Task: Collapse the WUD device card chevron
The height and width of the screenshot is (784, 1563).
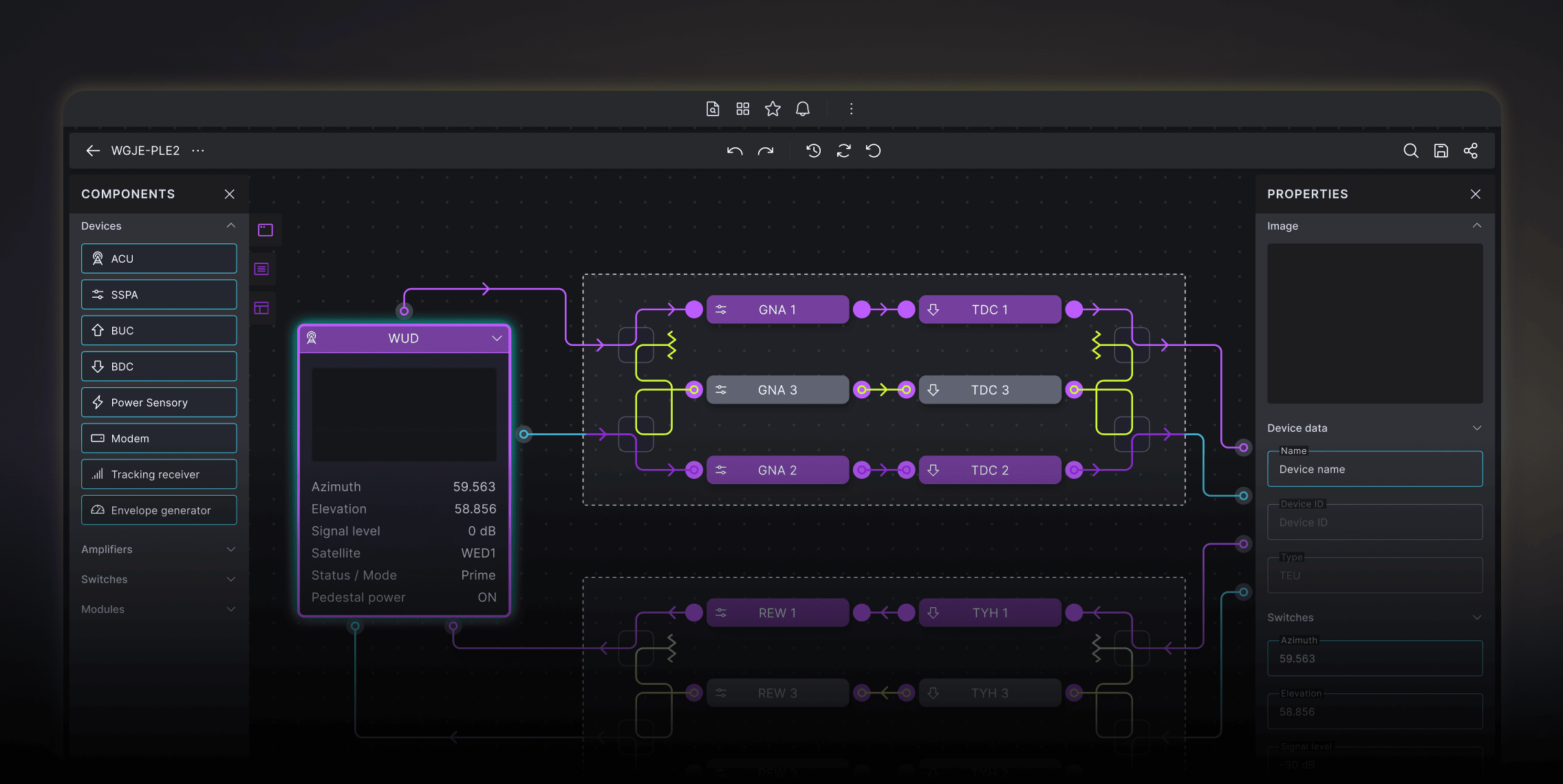Action: click(497, 338)
